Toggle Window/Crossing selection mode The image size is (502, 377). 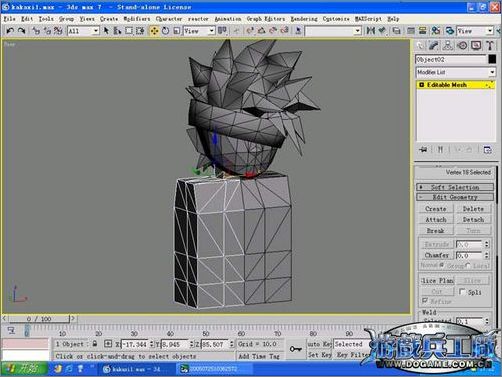pyautogui.click(x=140, y=31)
